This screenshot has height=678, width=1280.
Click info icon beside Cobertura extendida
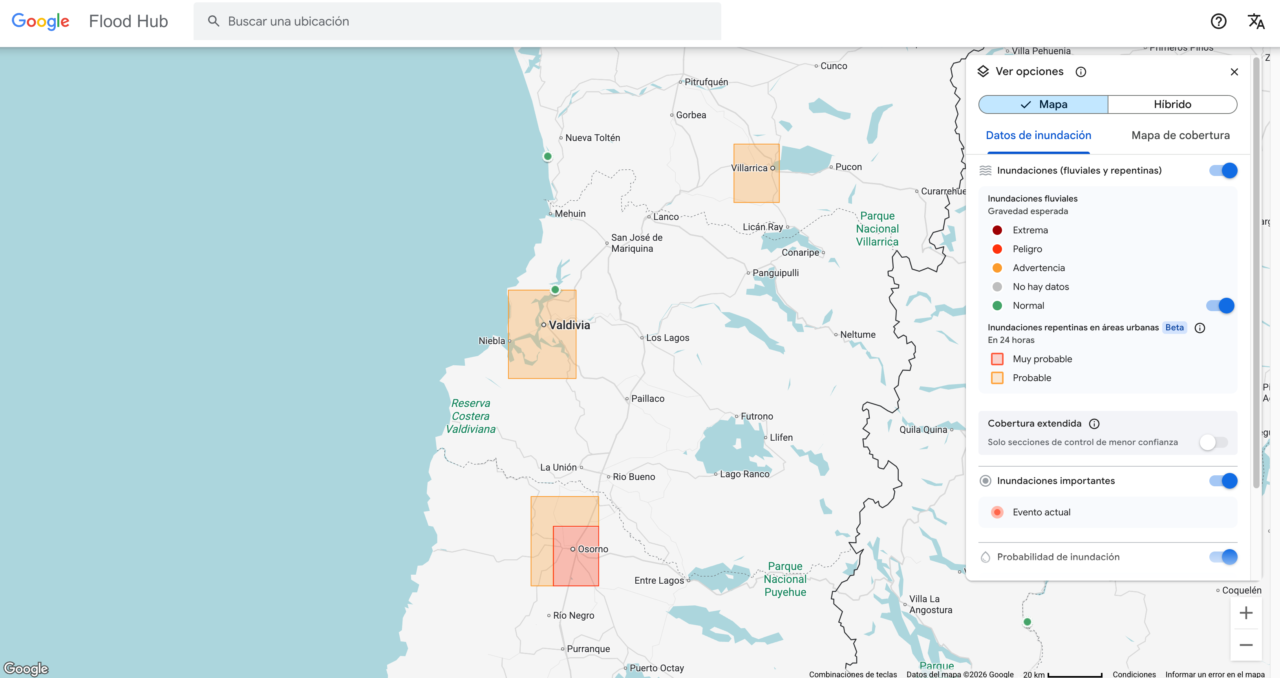click(x=1094, y=424)
